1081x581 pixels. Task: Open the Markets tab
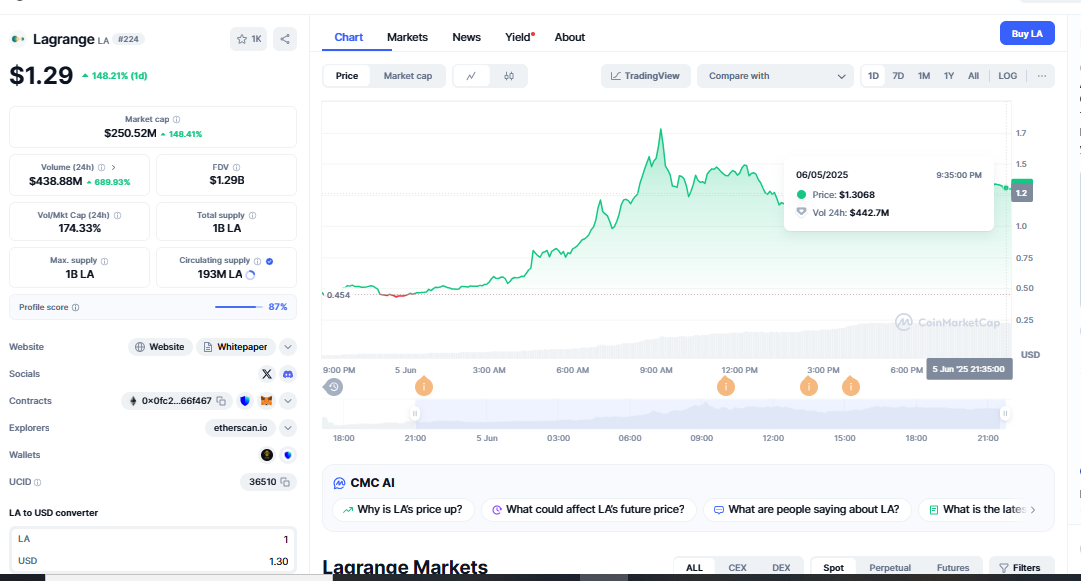click(407, 37)
